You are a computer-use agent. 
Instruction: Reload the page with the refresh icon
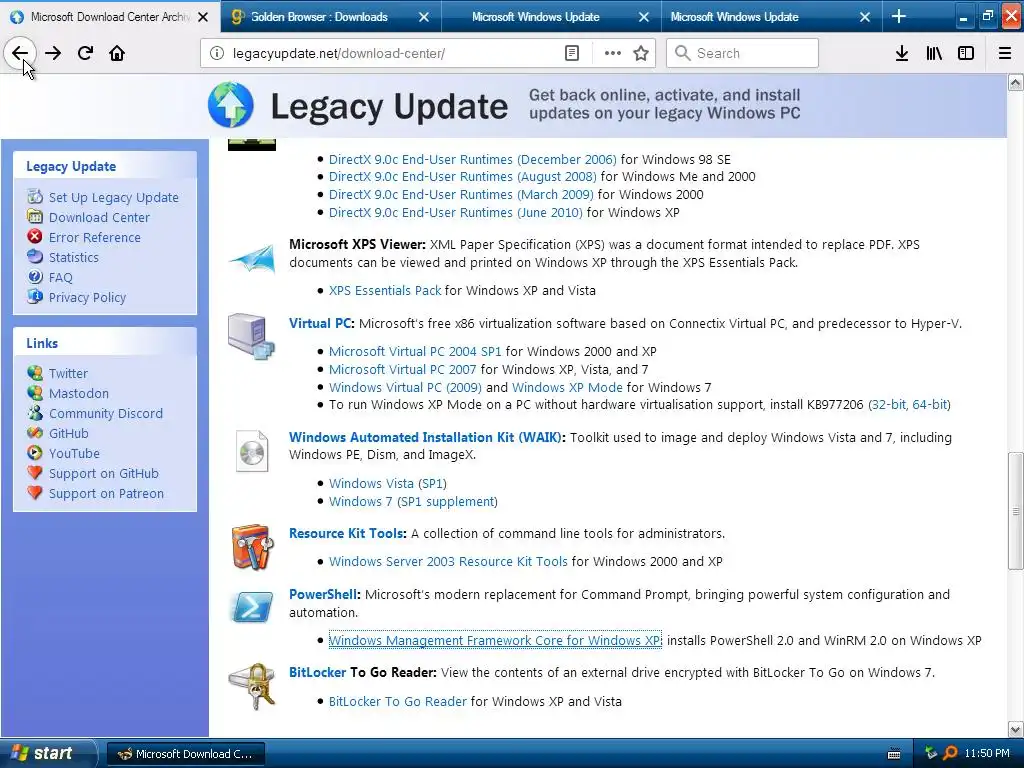coord(85,54)
